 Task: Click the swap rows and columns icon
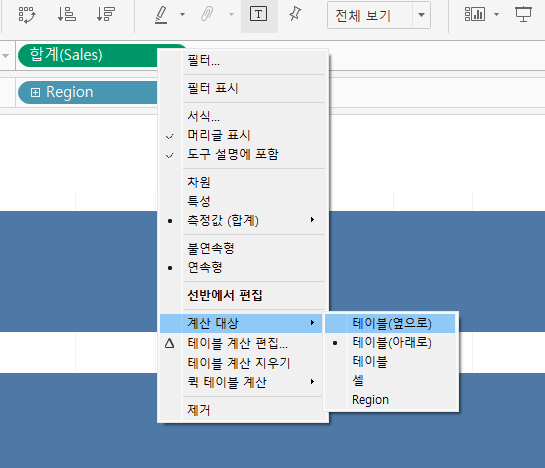27,15
